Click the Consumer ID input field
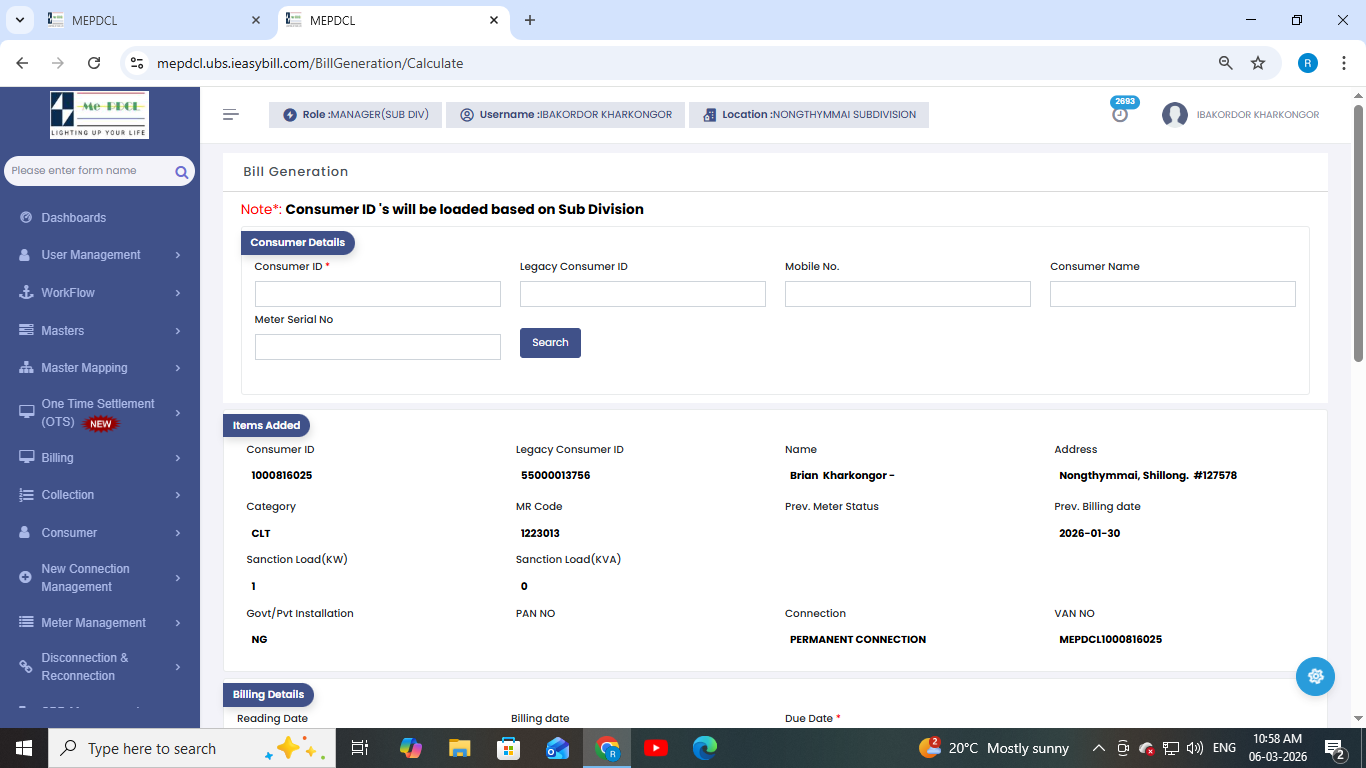The height and width of the screenshot is (768, 1366). (377, 294)
